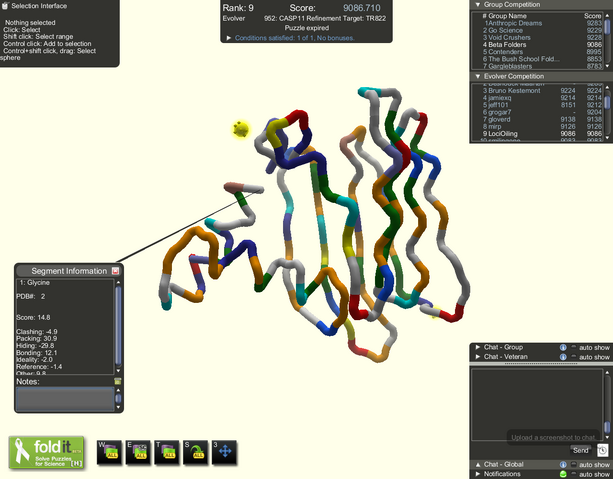This screenshot has height=479, width=613.
Task: Click the Notes field scrollbar thumb
Action: 118,398
